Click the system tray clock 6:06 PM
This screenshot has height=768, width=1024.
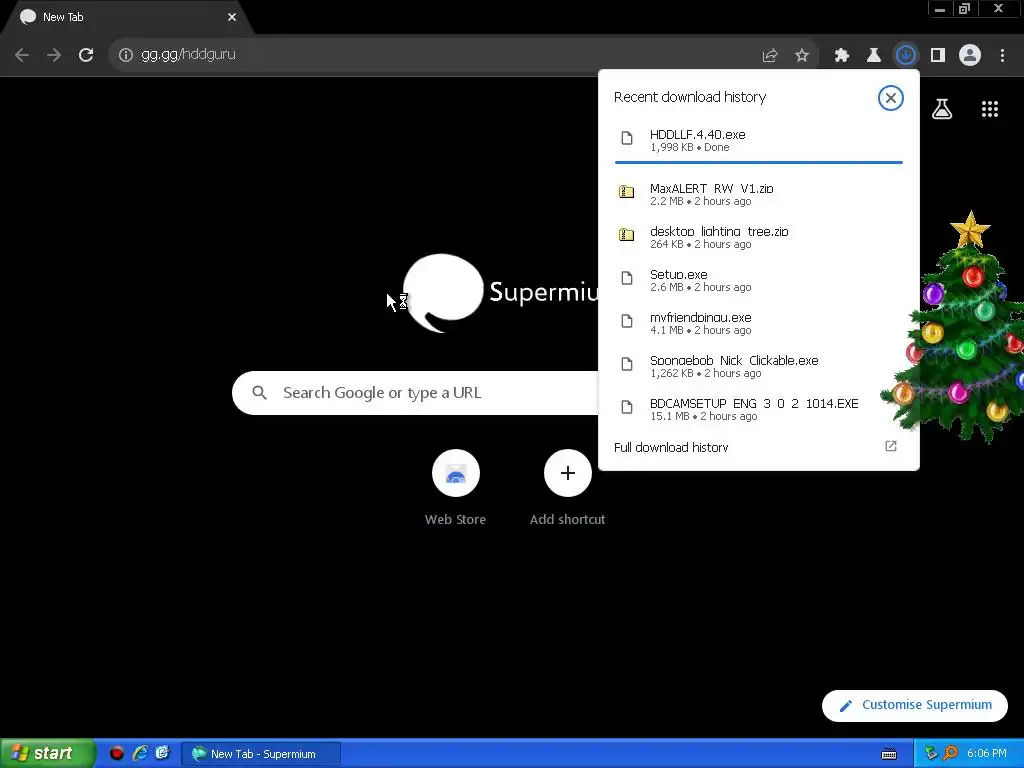tap(986, 754)
